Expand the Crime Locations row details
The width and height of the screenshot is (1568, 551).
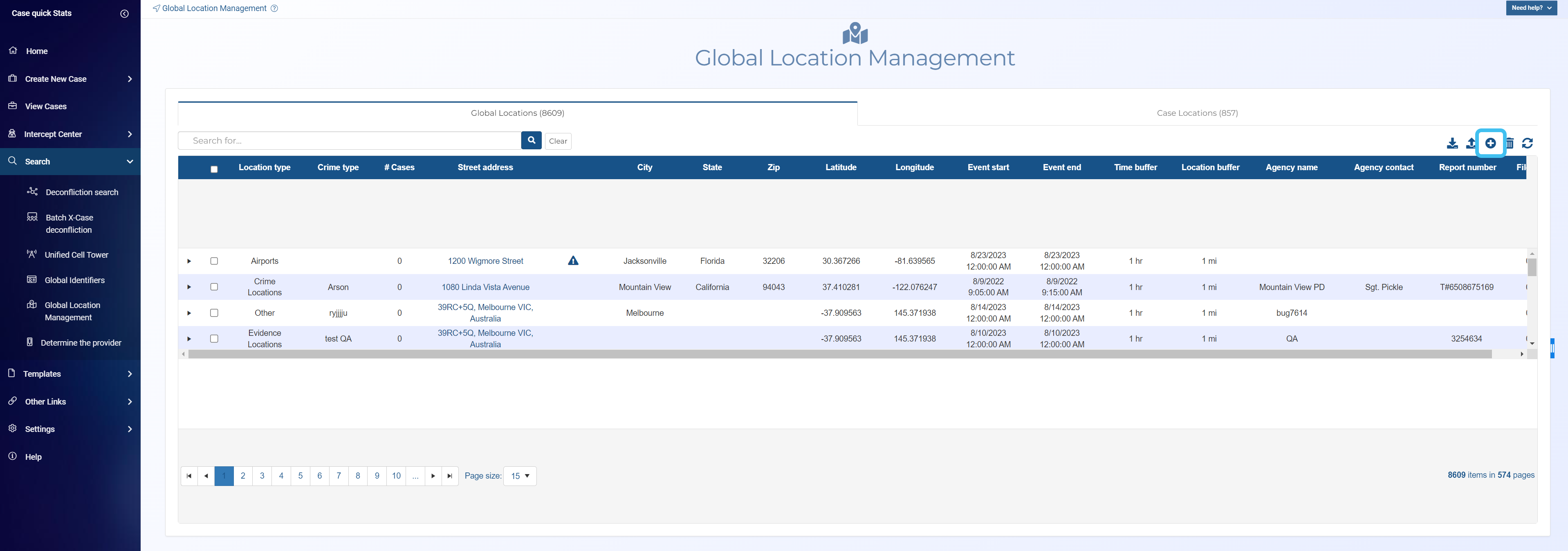(189, 287)
